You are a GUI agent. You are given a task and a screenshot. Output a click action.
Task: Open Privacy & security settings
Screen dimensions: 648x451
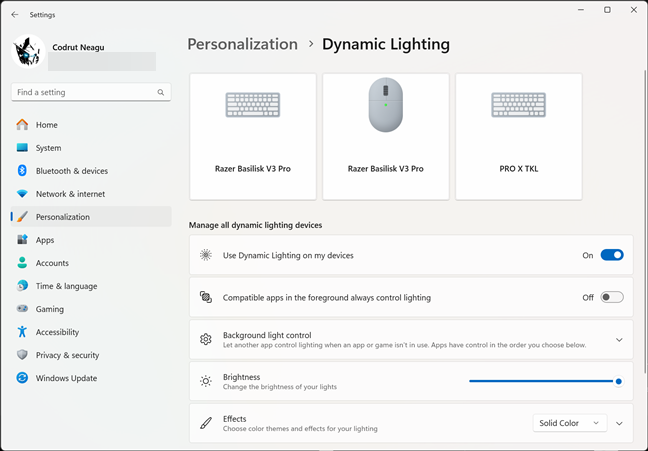pos(91,355)
